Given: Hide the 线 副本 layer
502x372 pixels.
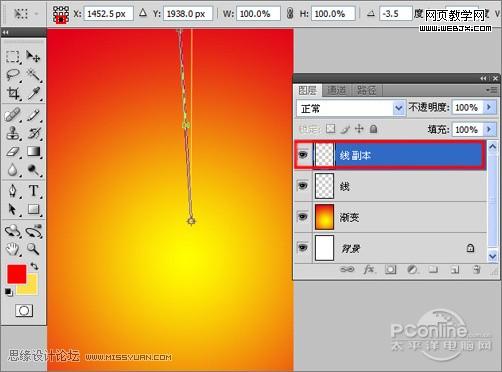Looking at the screenshot, I should coord(303,155).
